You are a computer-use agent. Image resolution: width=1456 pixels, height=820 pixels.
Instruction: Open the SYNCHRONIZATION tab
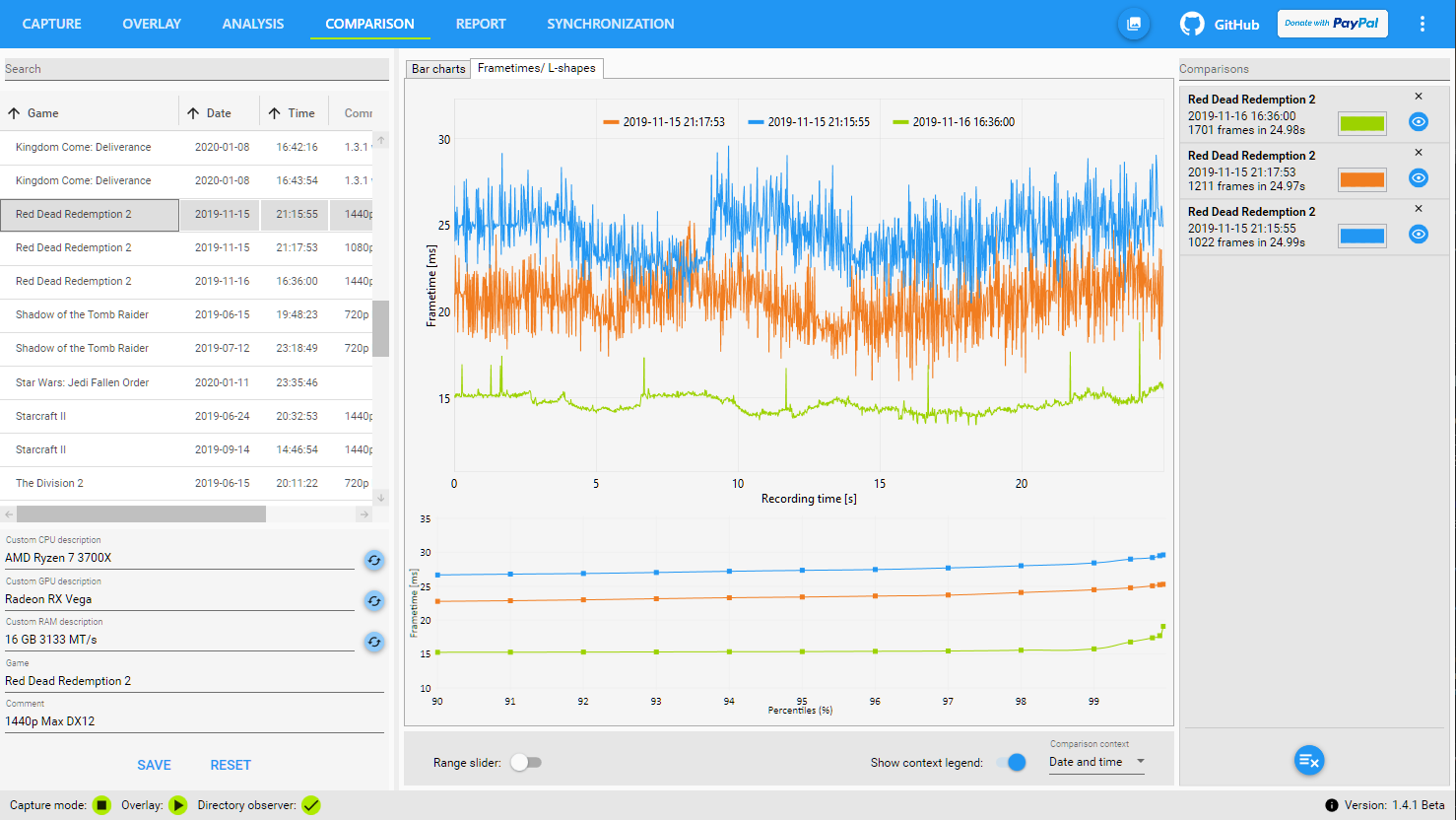coord(611,24)
